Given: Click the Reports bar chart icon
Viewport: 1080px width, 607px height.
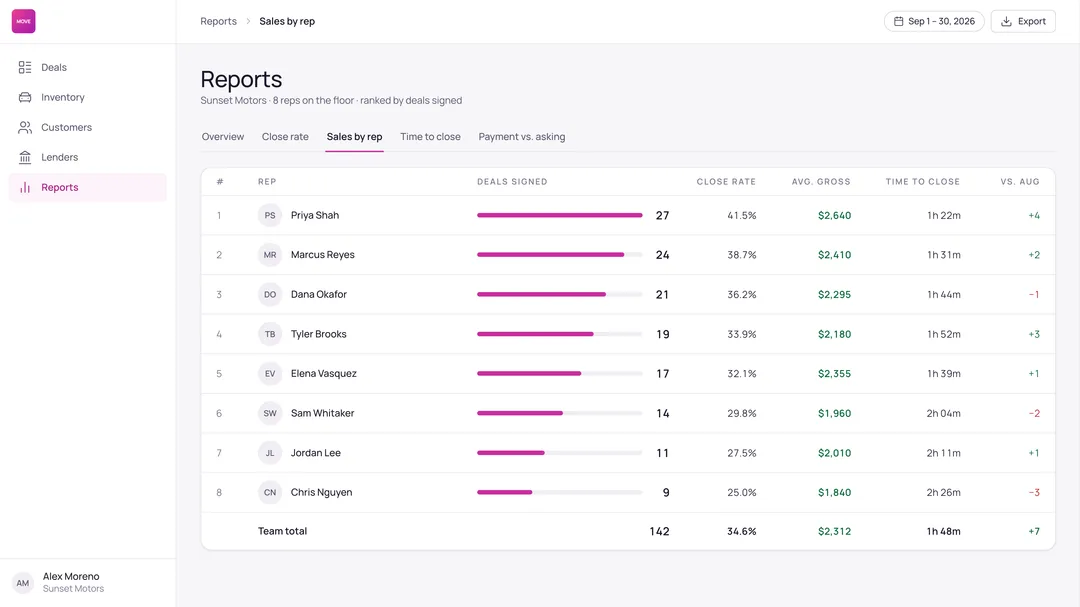Looking at the screenshot, I should [25, 187].
